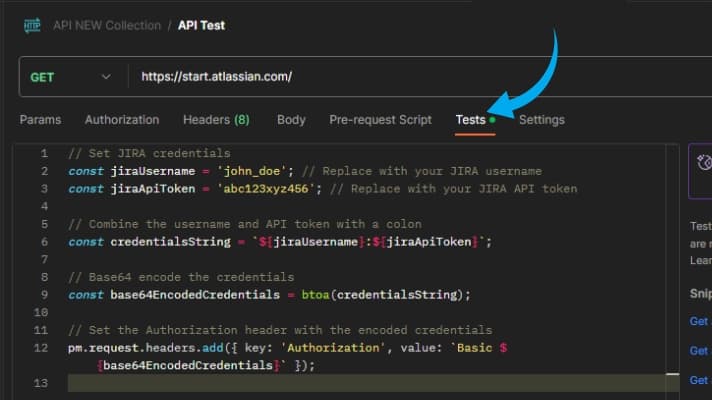Open the API NEW Collection breadcrumb
The height and width of the screenshot is (400, 712).
point(107,25)
